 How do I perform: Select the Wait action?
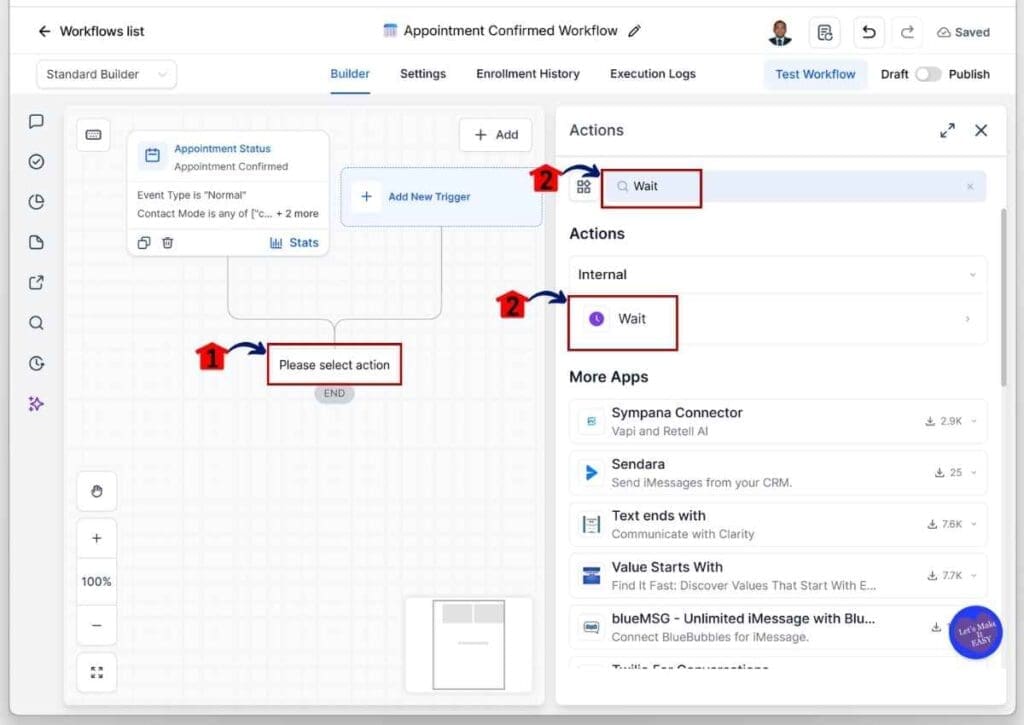[x=777, y=319]
